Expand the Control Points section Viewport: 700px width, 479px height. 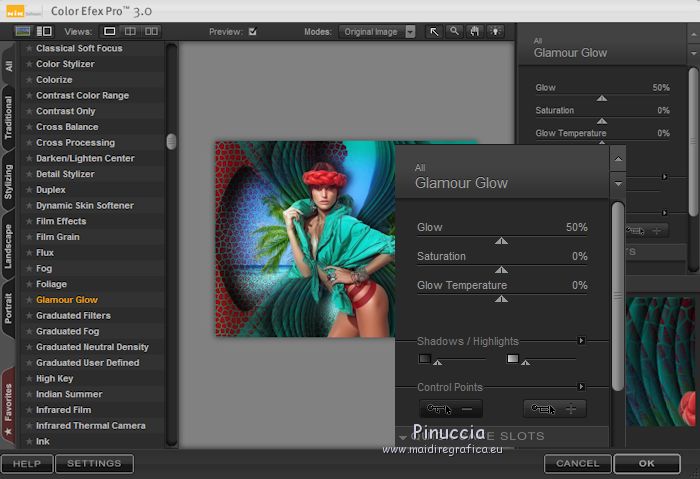[581, 387]
